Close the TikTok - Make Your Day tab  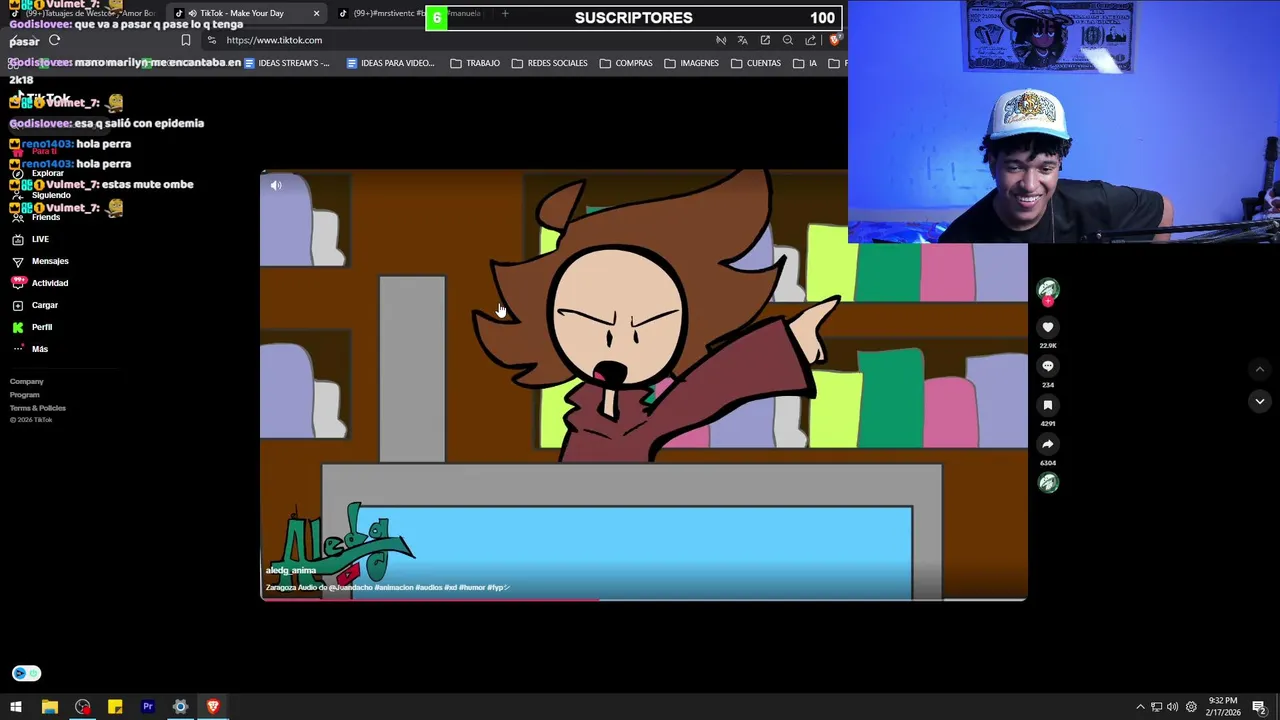click(x=316, y=13)
